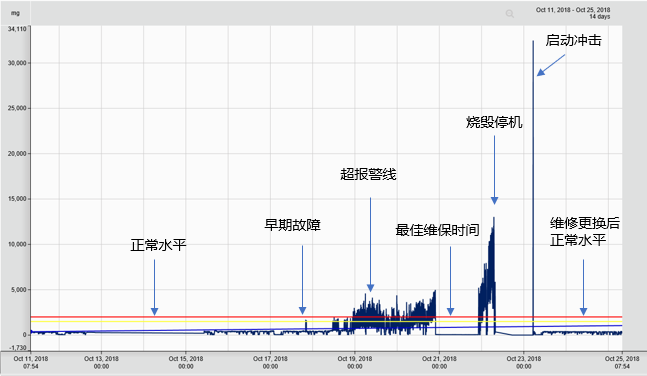This screenshot has height=376, width=647.
Task: Click the Oct 25, 2018 07:54 end label
Action: [x=622, y=362]
